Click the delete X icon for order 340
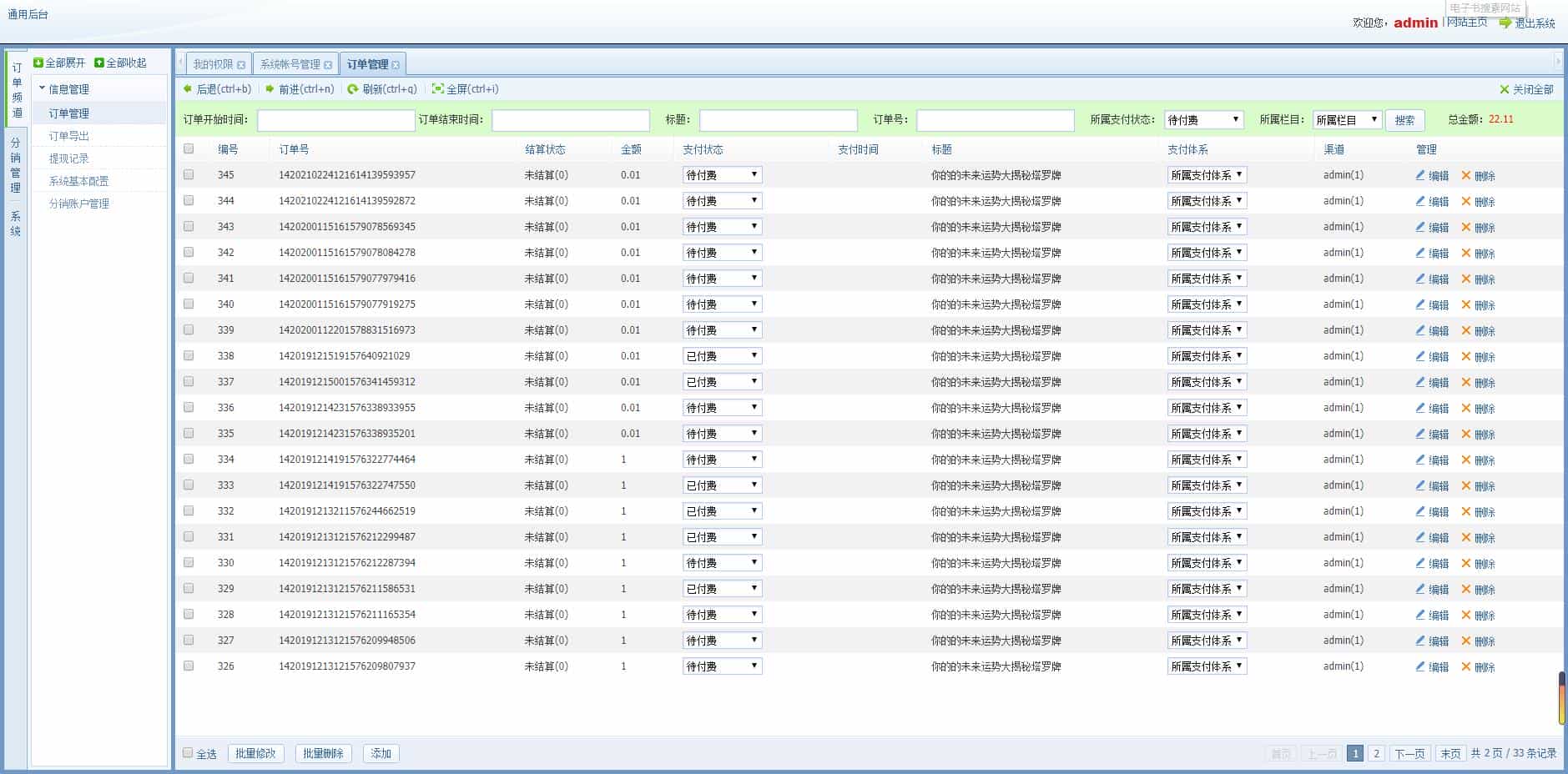Viewport: 1568px width, 774px height. (1466, 304)
